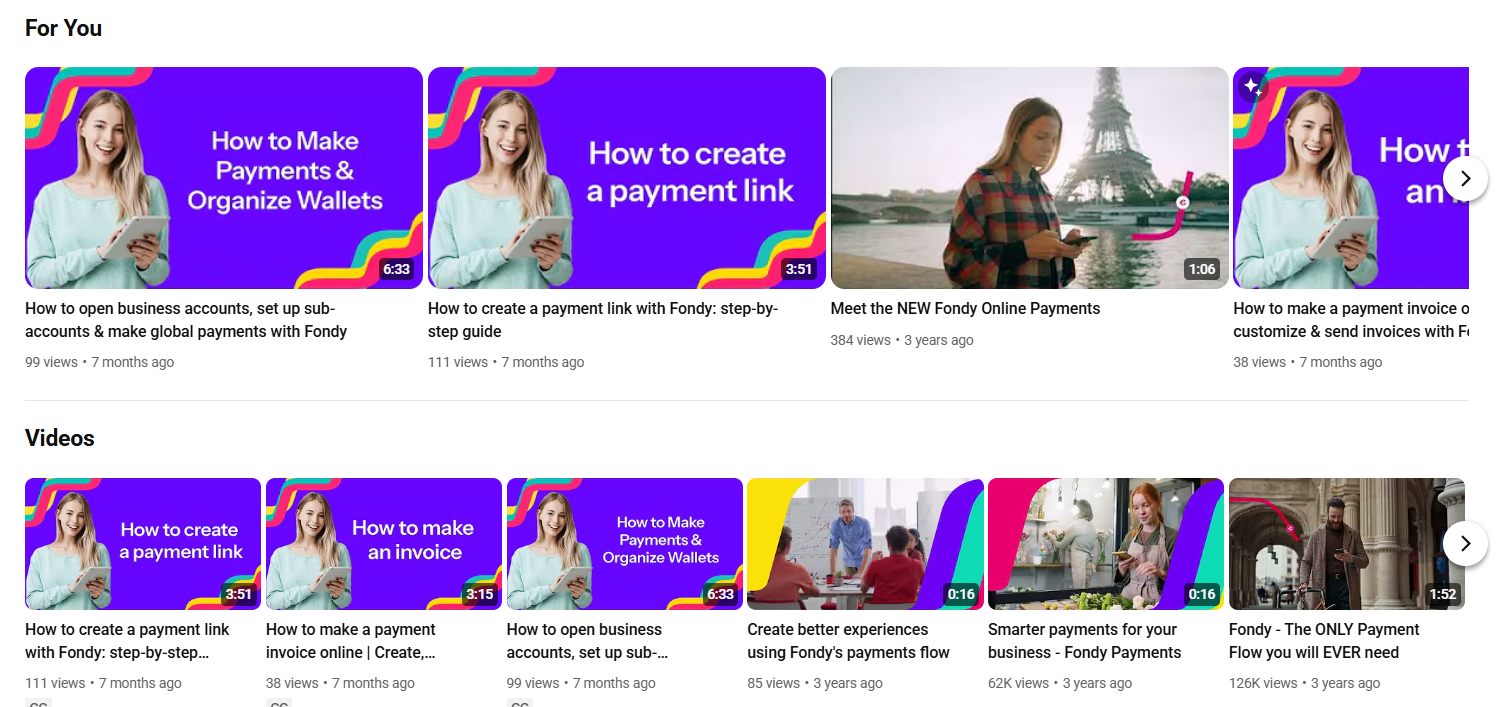Viewport: 1497px width, 707px height.
Task: Click the 1:06 duration badge on the Eiffel Tower video
Action: pyautogui.click(x=1202, y=268)
